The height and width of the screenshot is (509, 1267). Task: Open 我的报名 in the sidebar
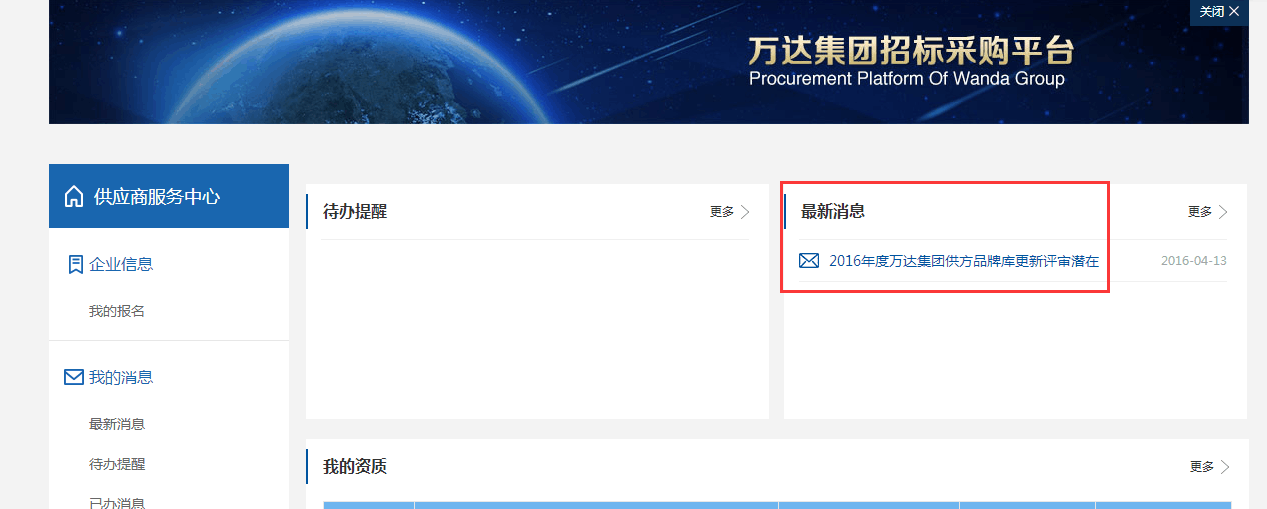pos(117,311)
